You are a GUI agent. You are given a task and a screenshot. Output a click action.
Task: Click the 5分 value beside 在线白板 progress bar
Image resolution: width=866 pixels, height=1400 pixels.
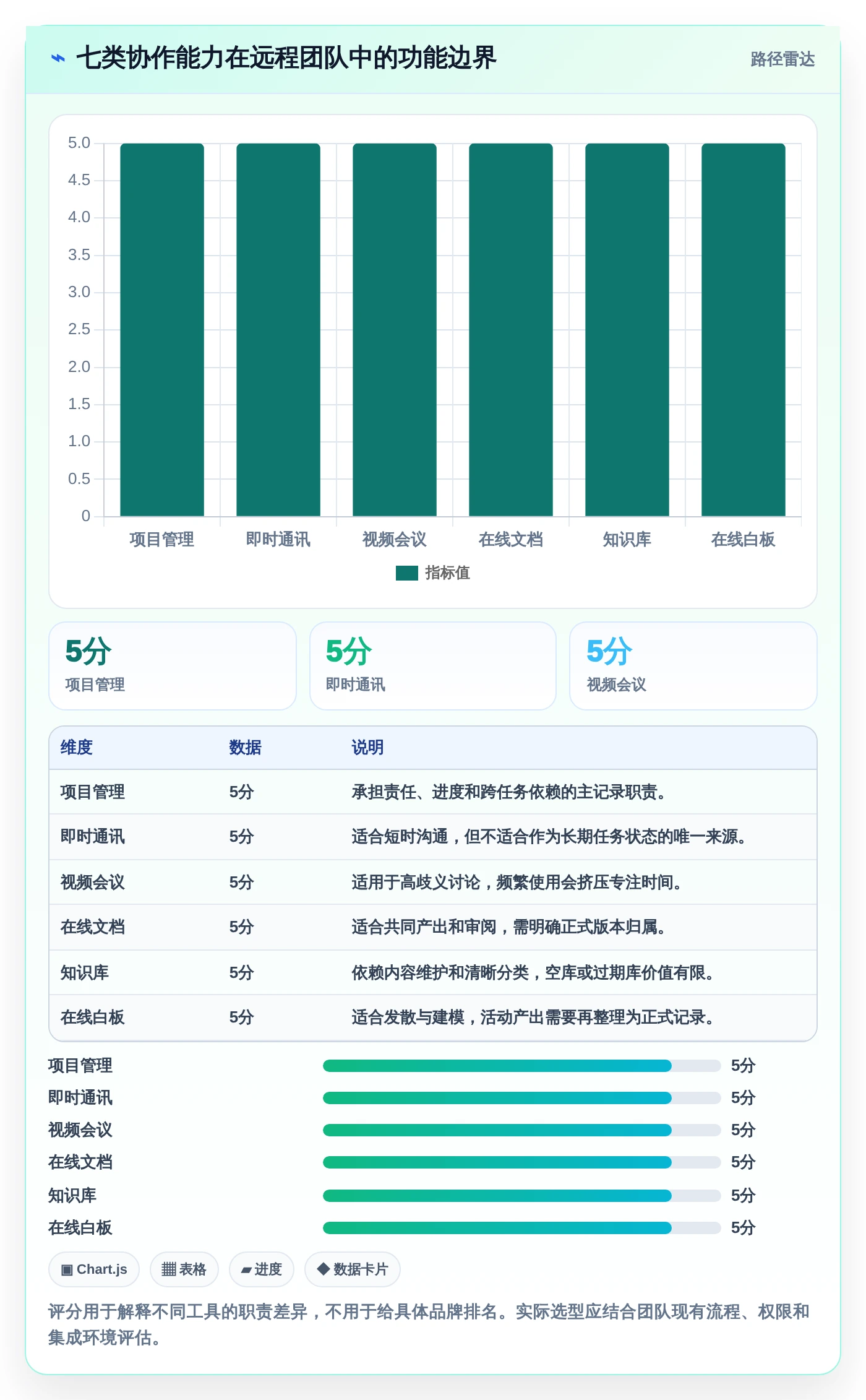[743, 1228]
